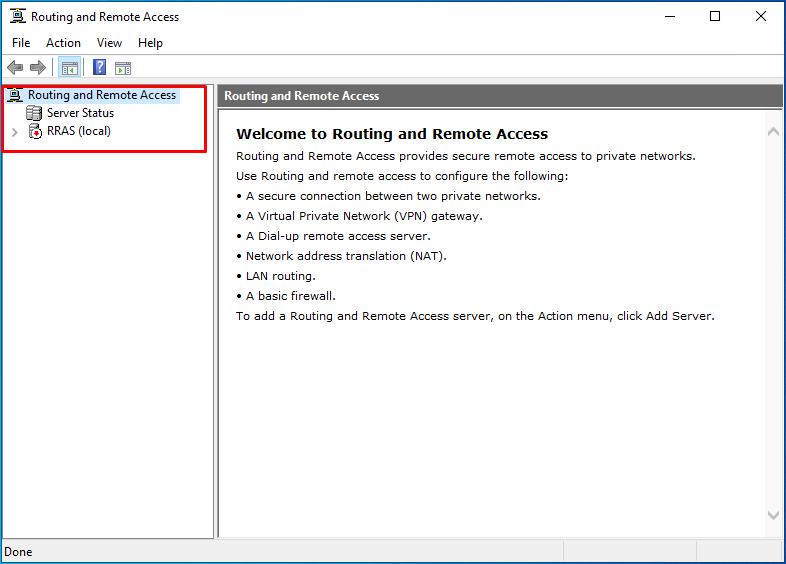786x564 pixels.
Task: Click the RRAS (local) server icon
Action: pyautogui.click(x=35, y=131)
